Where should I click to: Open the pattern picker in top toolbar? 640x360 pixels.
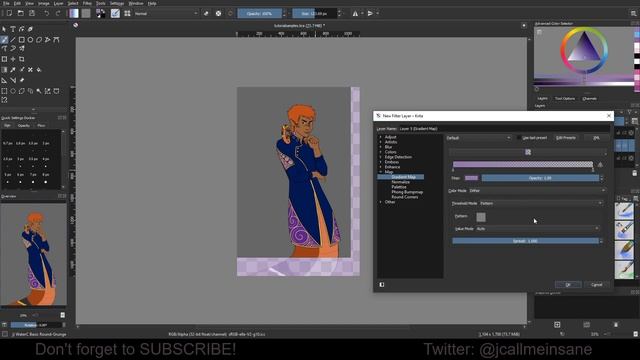(86, 13)
